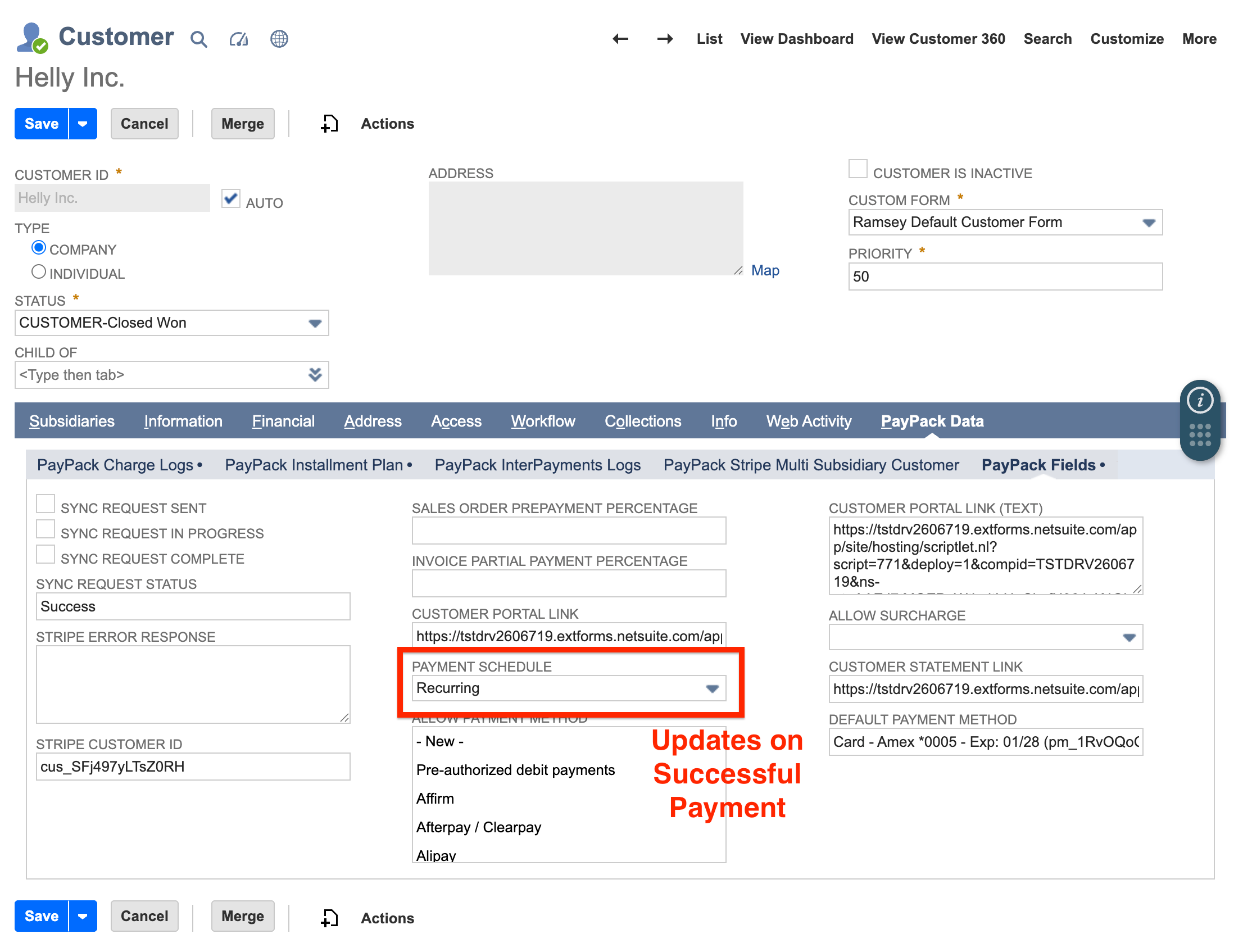1243x952 pixels.
Task: Open search using the magnifier icon beside Customer
Action: click(x=199, y=39)
